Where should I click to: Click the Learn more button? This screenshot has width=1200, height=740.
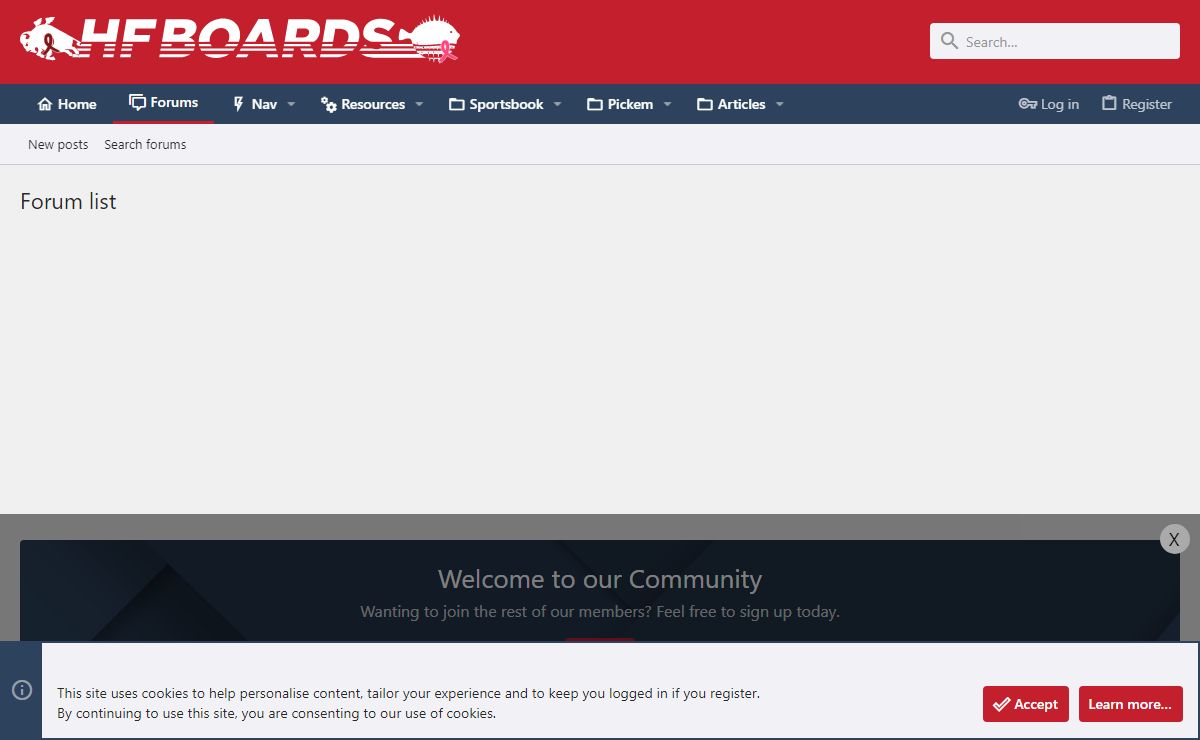coord(1131,704)
